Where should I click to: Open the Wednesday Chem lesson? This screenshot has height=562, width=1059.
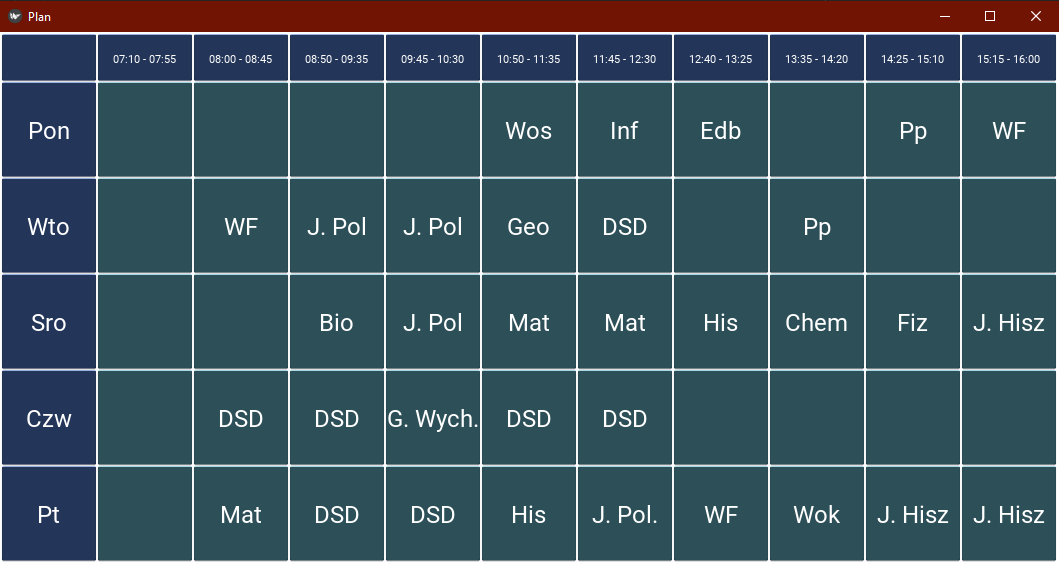point(817,322)
